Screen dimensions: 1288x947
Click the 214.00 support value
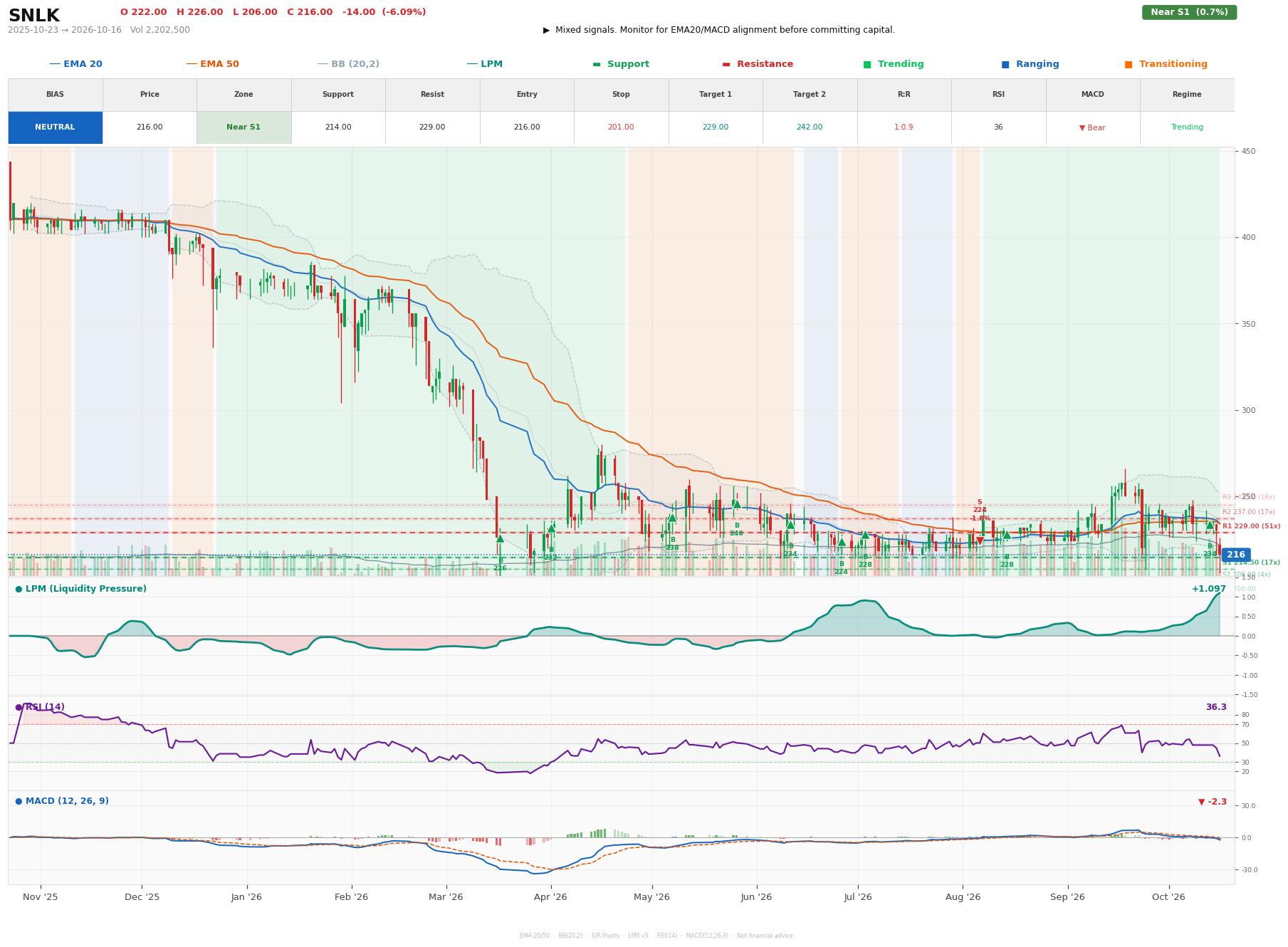[x=338, y=127]
